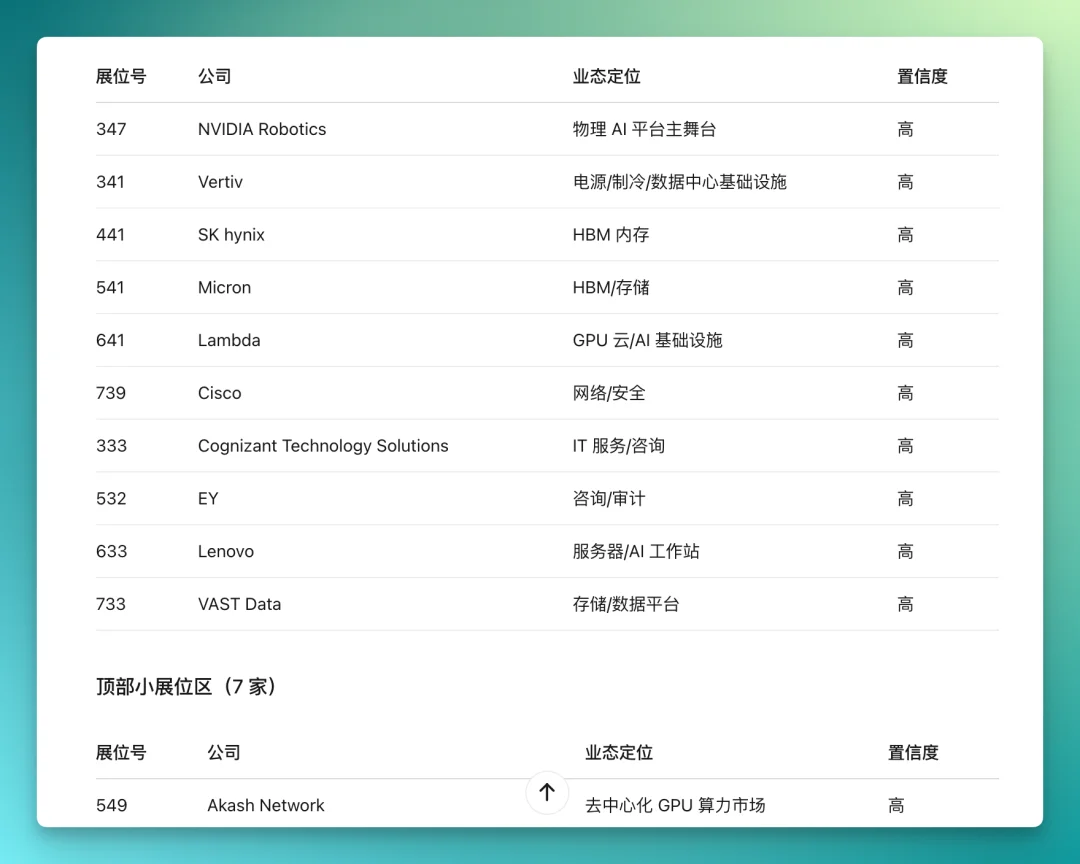Viewport: 1080px width, 864px height.
Task: Click the Vertiv company name
Action: click(220, 182)
